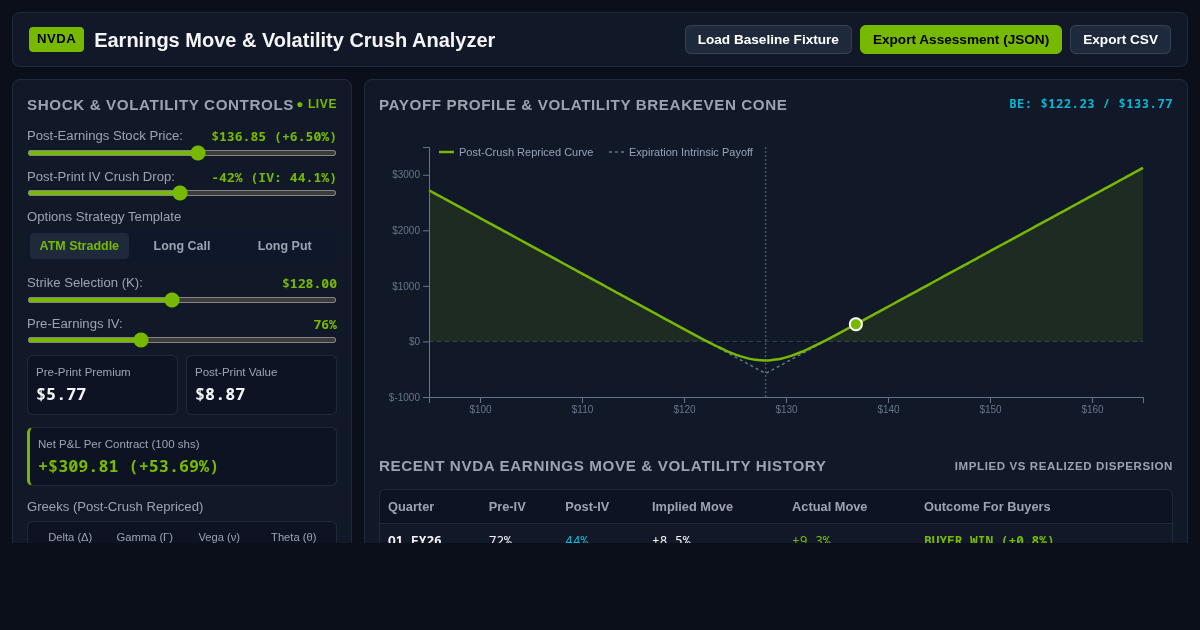Click Load Baseline Fixture button
Viewport: 1200px width, 630px height.
point(768,40)
